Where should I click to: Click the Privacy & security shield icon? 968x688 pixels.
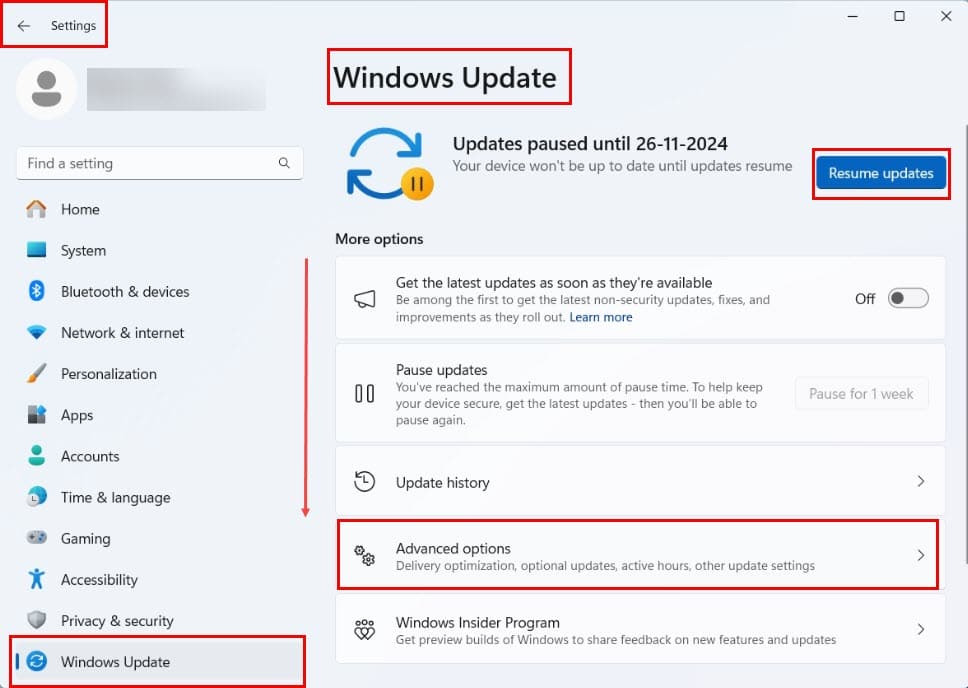[36, 620]
